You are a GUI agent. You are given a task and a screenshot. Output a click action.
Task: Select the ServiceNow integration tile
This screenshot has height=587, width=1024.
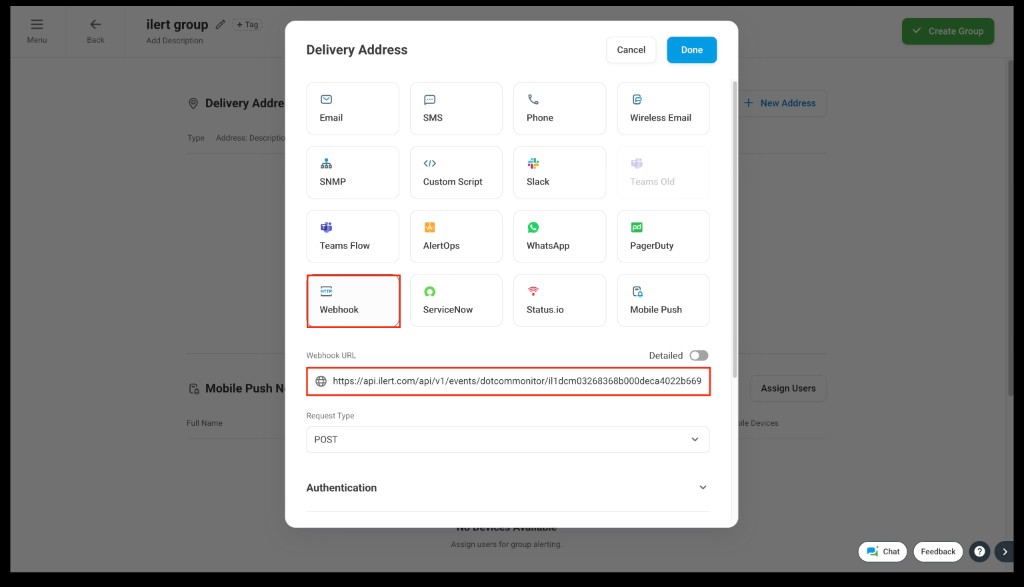(x=456, y=300)
